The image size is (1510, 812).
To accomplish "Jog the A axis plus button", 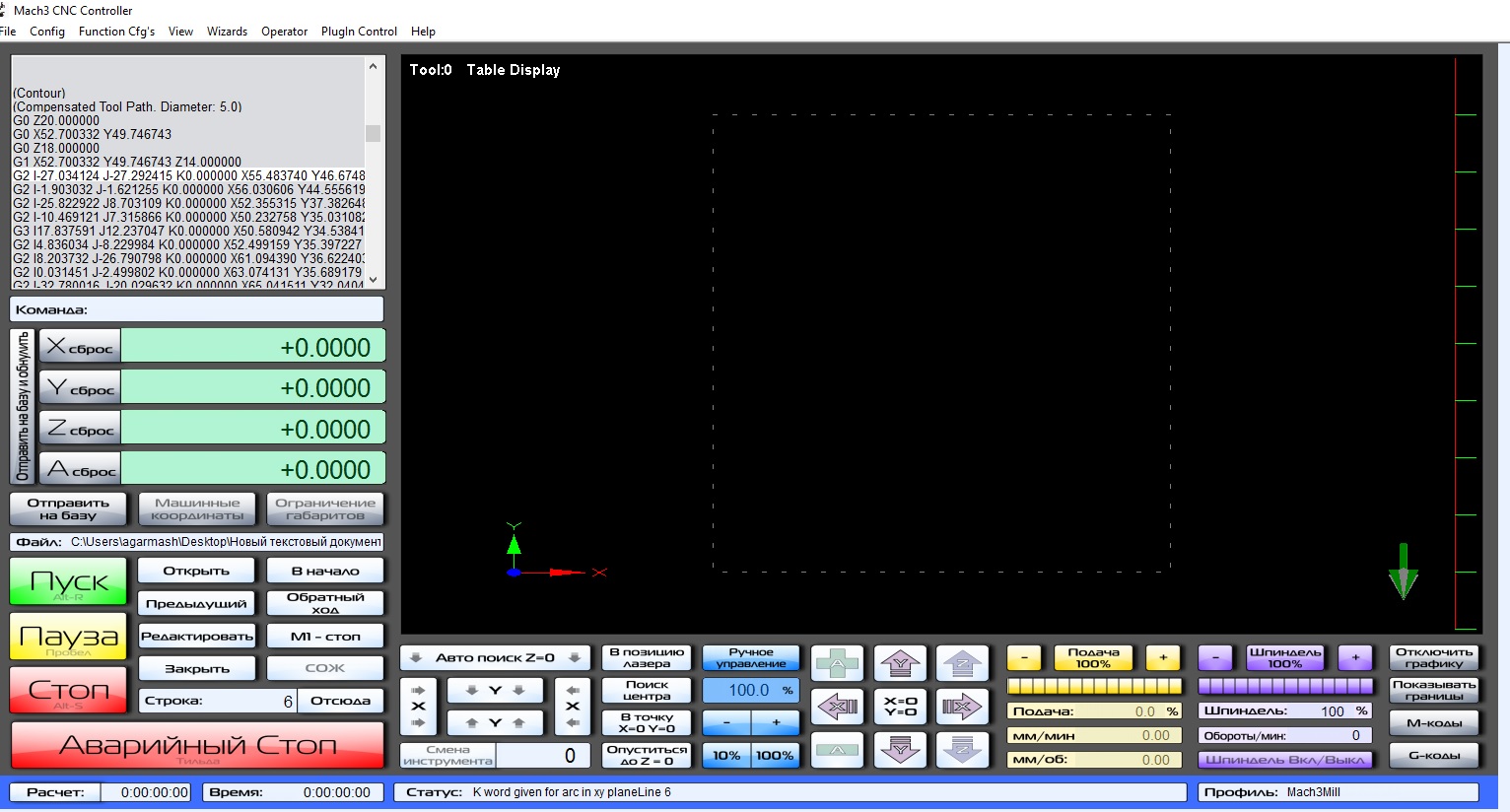I will 837,663.
